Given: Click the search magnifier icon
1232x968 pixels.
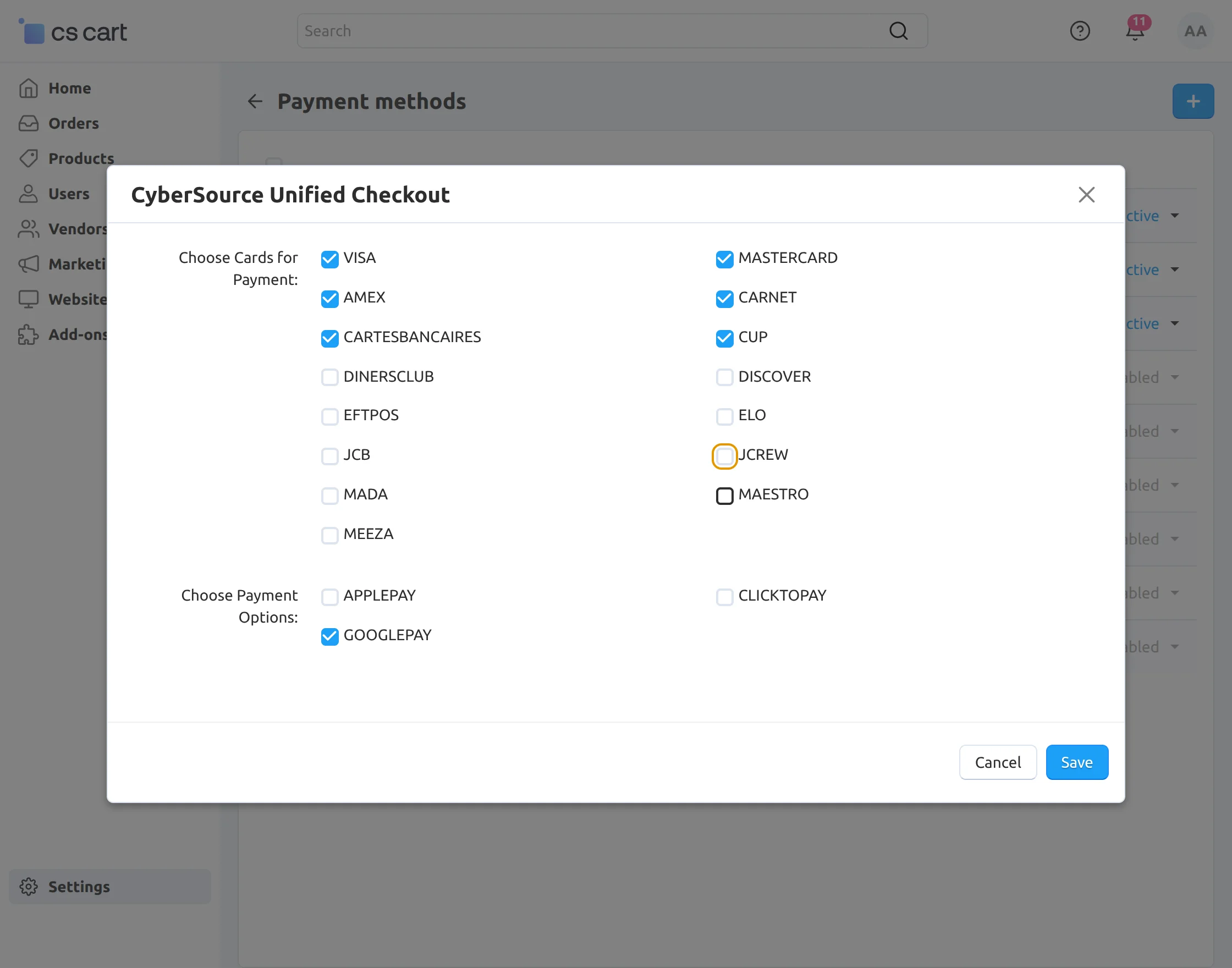Looking at the screenshot, I should pyautogui.click(x=898, y=31).
